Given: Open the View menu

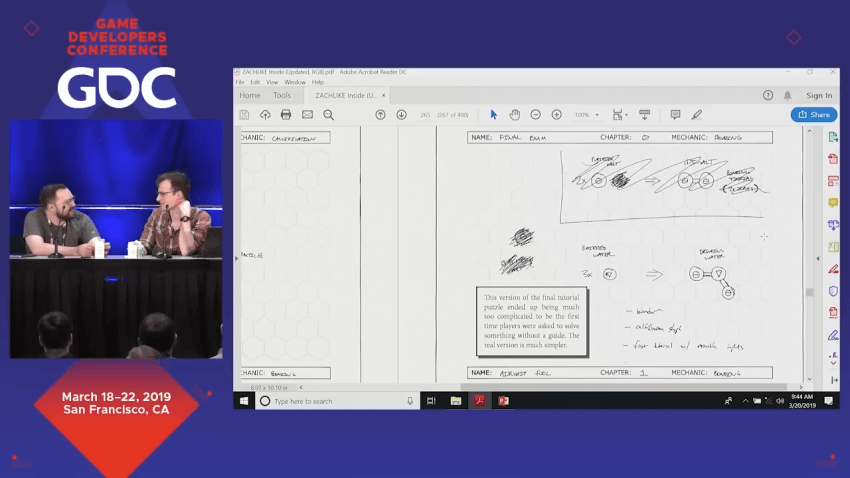Looking at the screenshot, I should pos(272,82).
